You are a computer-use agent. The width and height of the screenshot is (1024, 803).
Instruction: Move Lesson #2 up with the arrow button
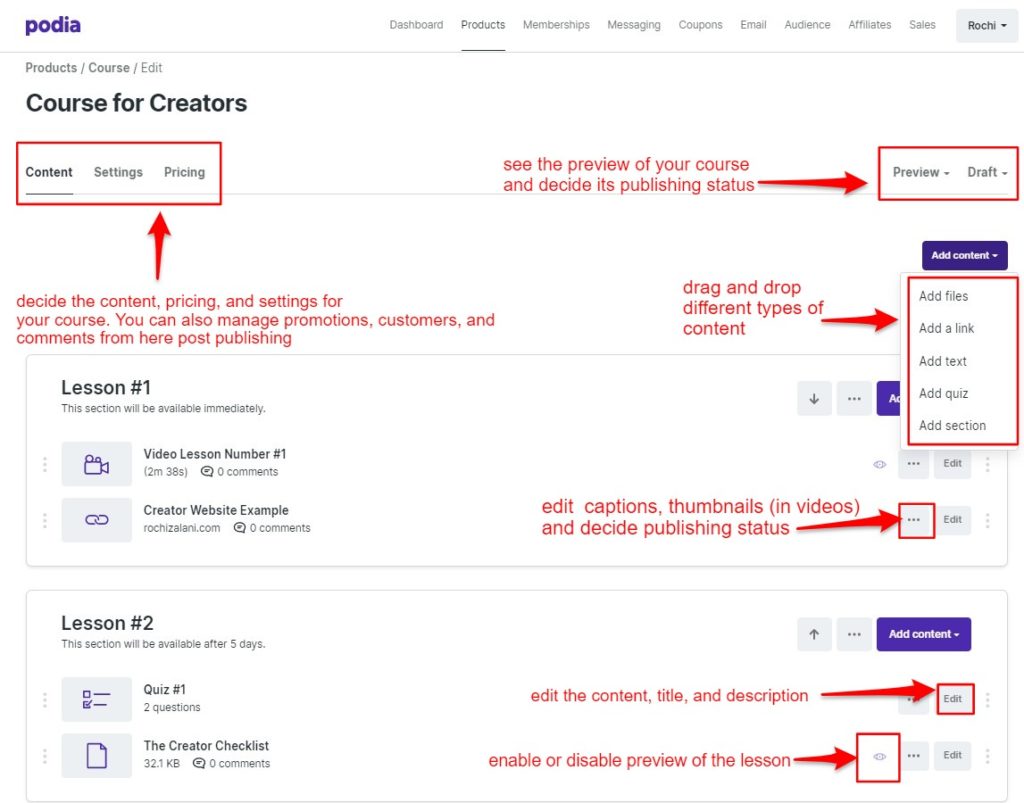(814, 634)
